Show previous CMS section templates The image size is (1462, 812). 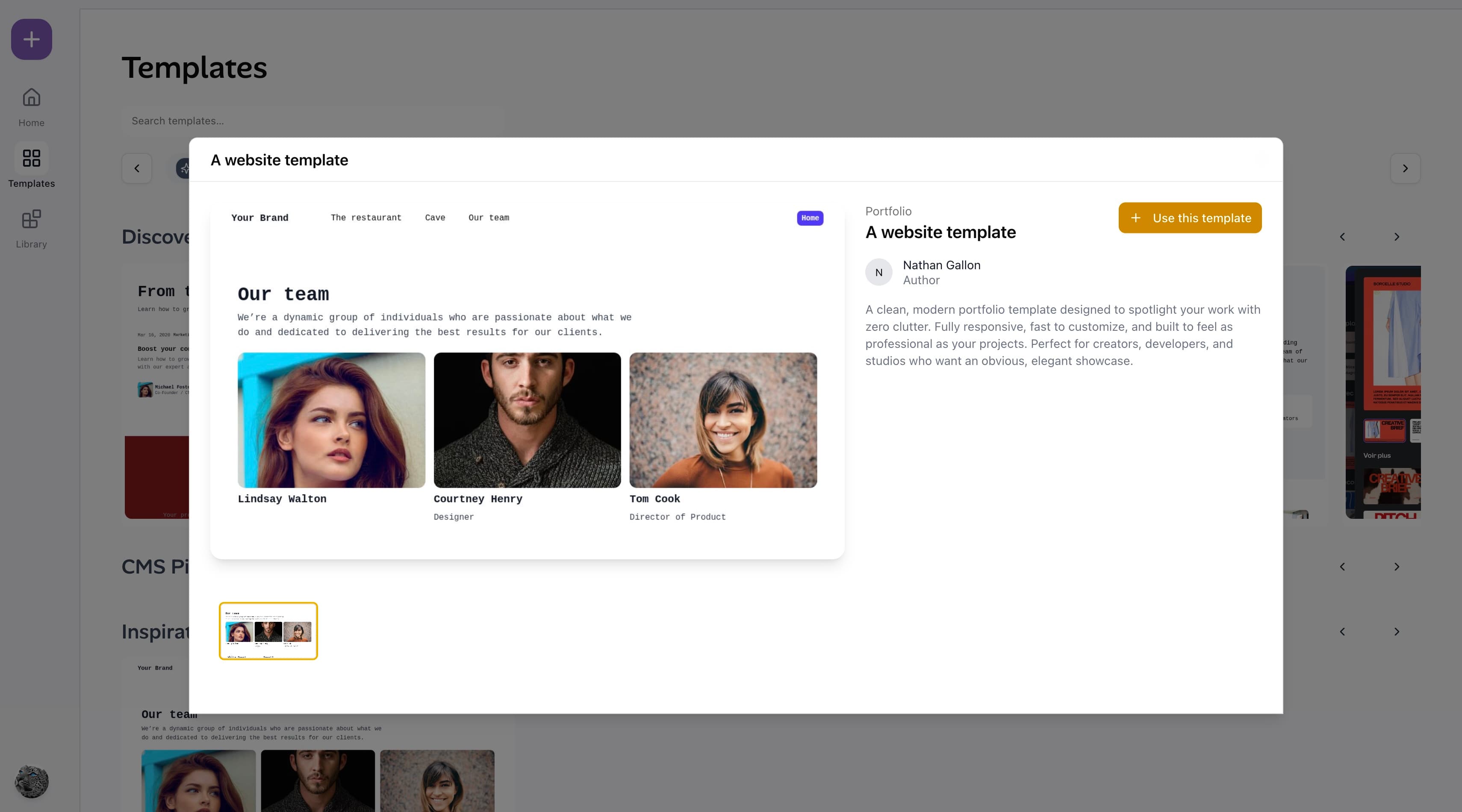point(1342,566)
